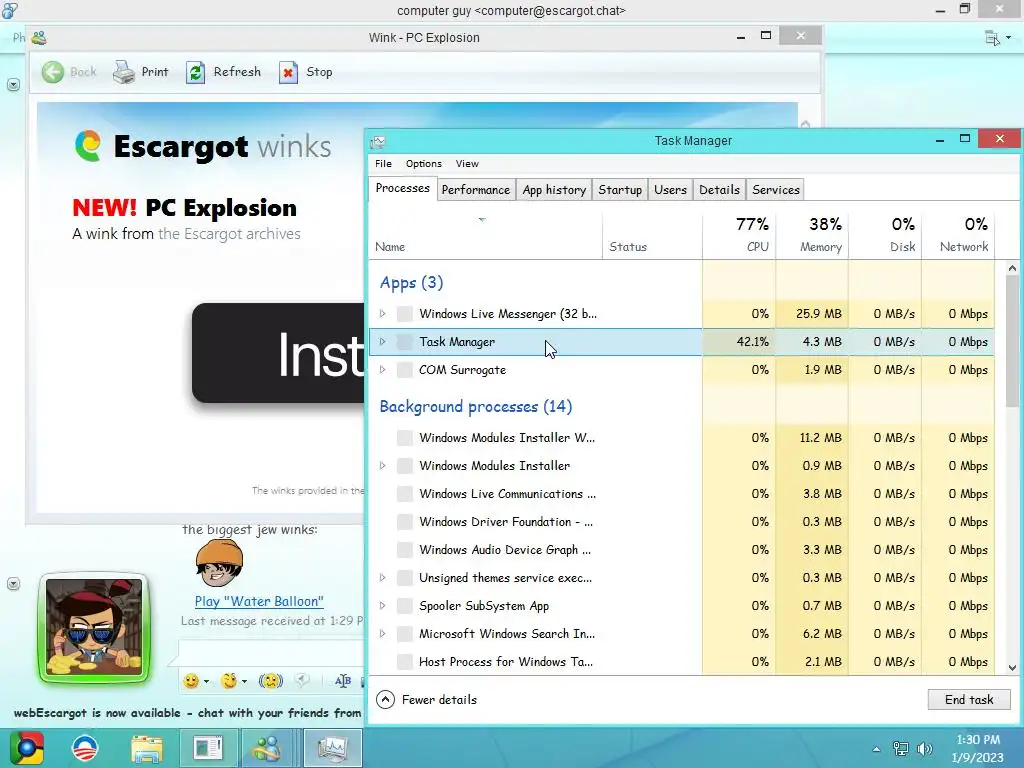Click the Microsoft Windows Search process icon
The image size is (1024, 768).
coord(405,634)
